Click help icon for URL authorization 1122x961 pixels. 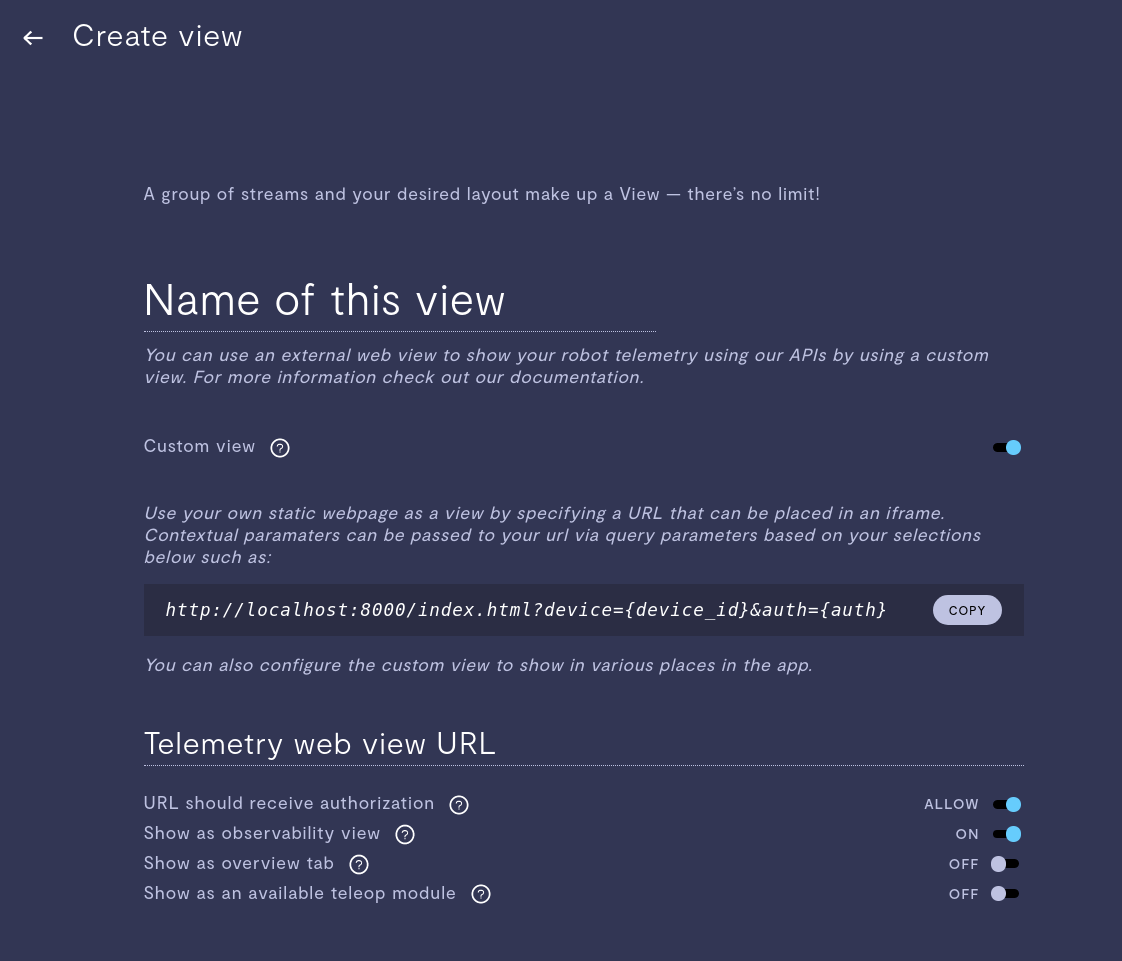[x=459, y=805]
